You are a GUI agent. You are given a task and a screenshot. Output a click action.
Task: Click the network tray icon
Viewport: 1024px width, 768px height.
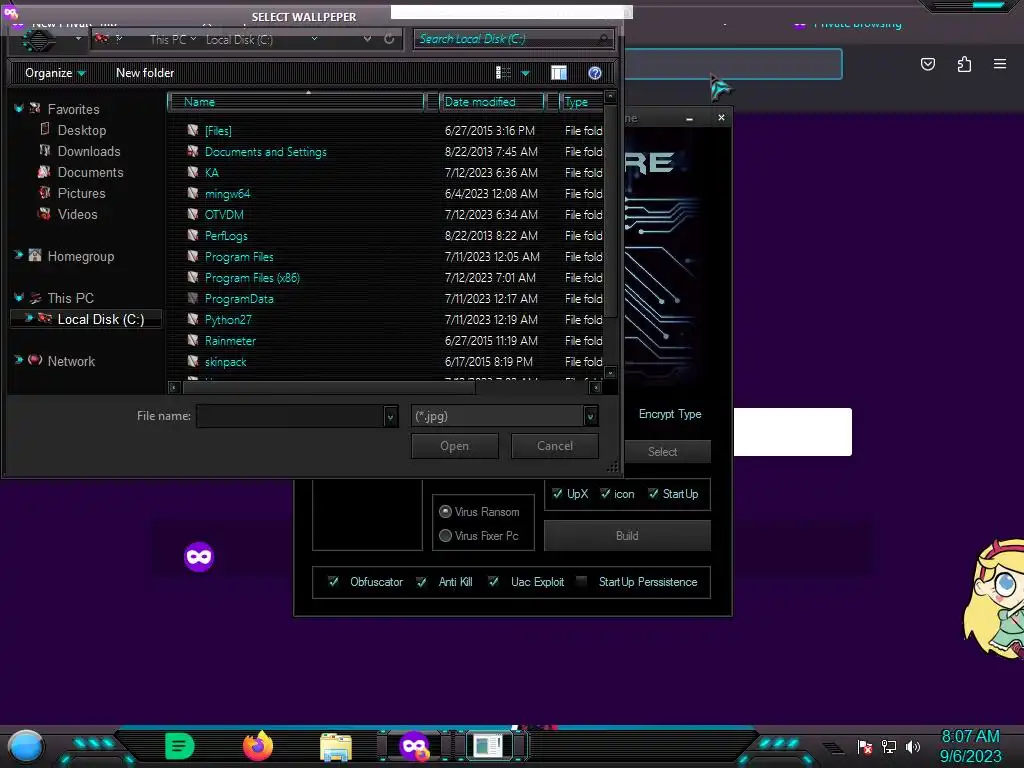click(889, 746)
